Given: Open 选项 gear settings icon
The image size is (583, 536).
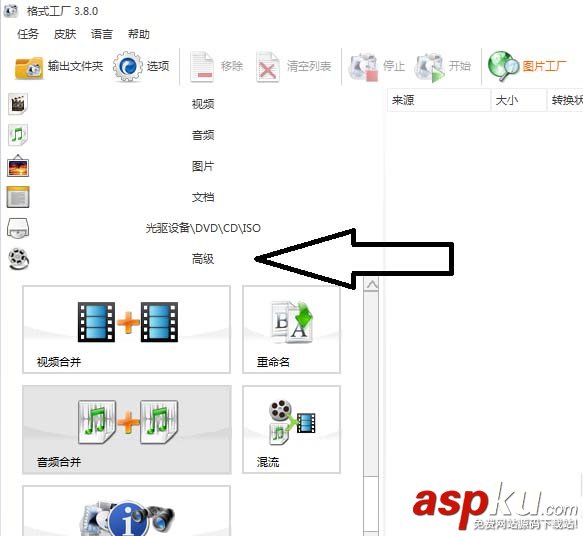Looking at the screenshot, I should point(128,67).
